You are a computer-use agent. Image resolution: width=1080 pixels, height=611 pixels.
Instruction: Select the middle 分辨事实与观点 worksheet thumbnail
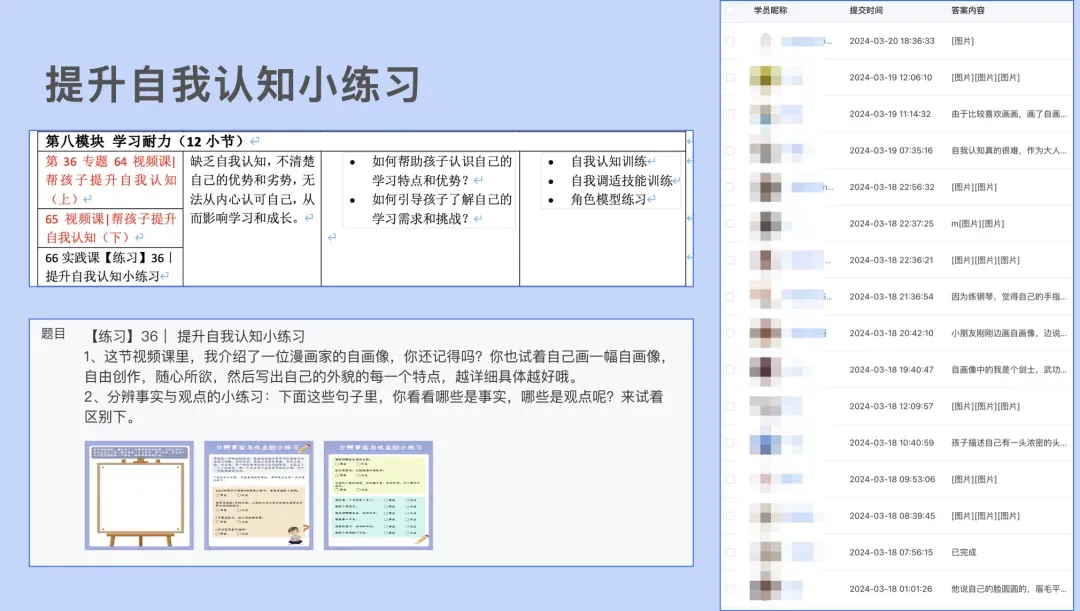(259, 493)
